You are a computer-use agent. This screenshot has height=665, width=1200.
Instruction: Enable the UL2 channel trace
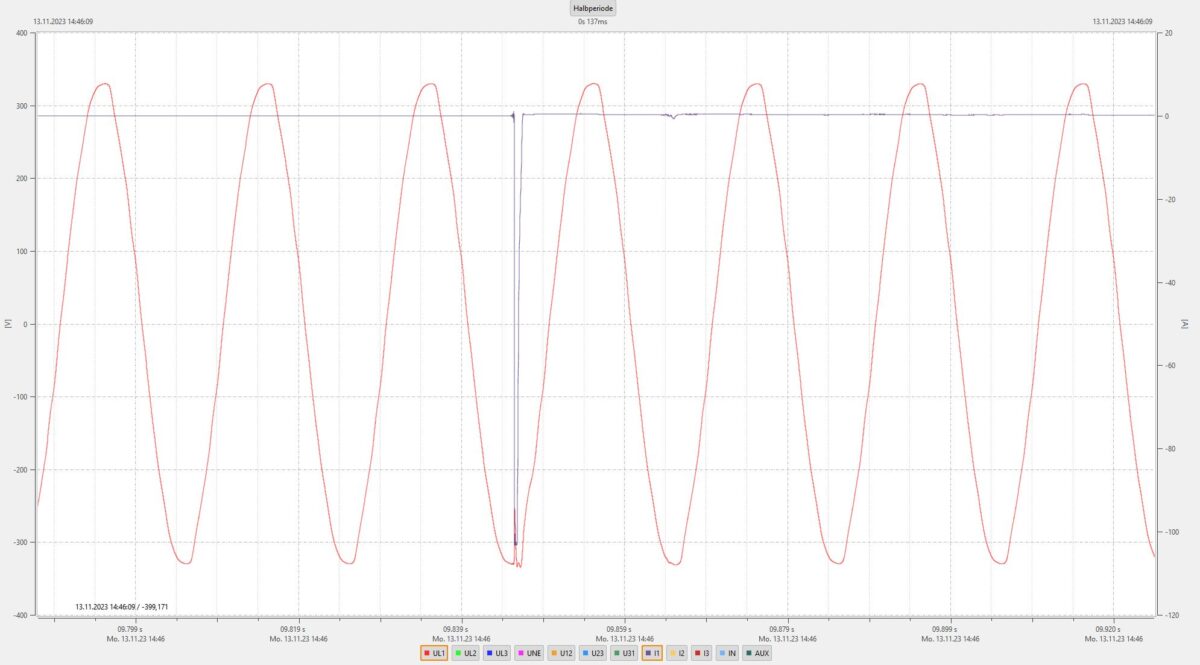465,653
